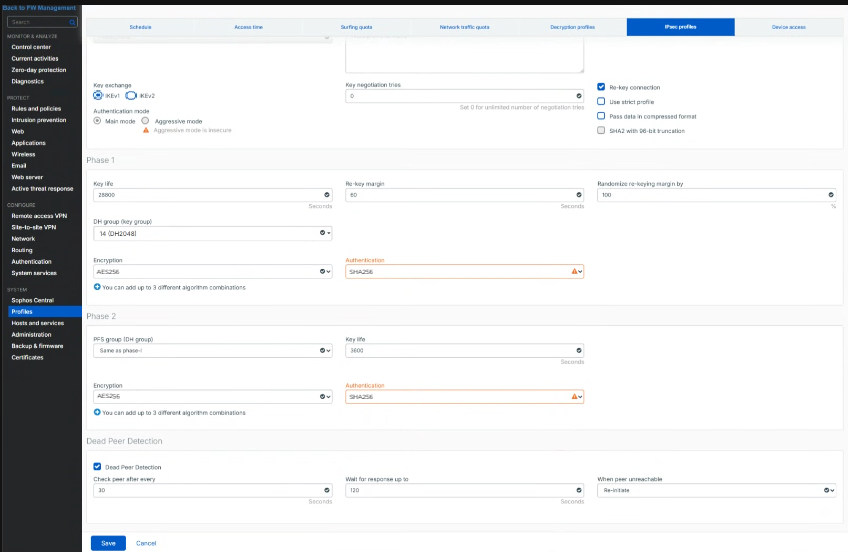Open the When peer unreachable dropdown
The height and width of the screenshot is (552, 848).
click(x=717, y=490)
